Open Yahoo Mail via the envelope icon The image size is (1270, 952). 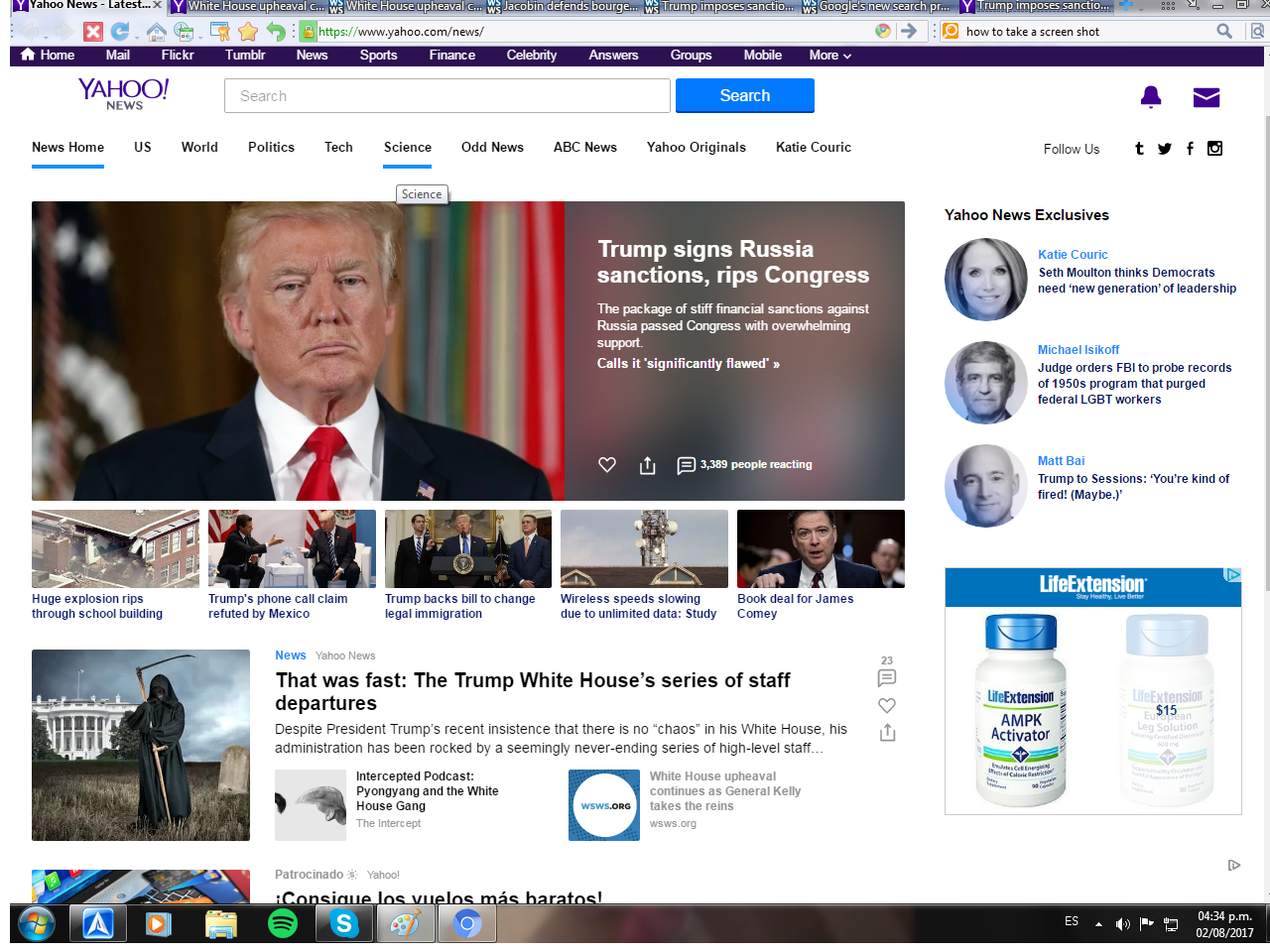[x=1206, y=96]
